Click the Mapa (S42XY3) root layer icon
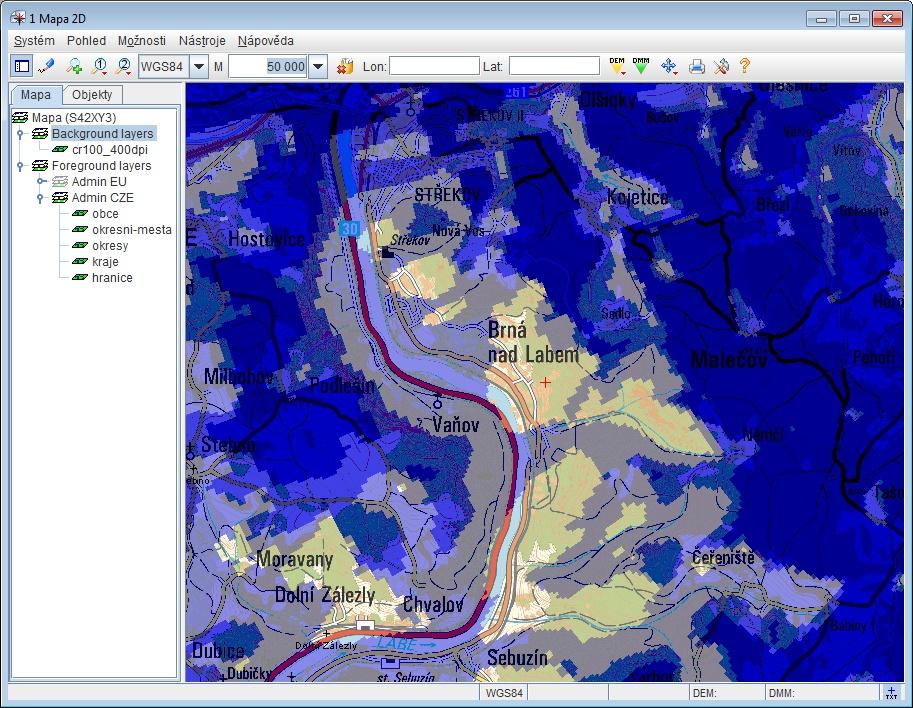The width and height of the screenshot is (913, 708). click(20, 118)
